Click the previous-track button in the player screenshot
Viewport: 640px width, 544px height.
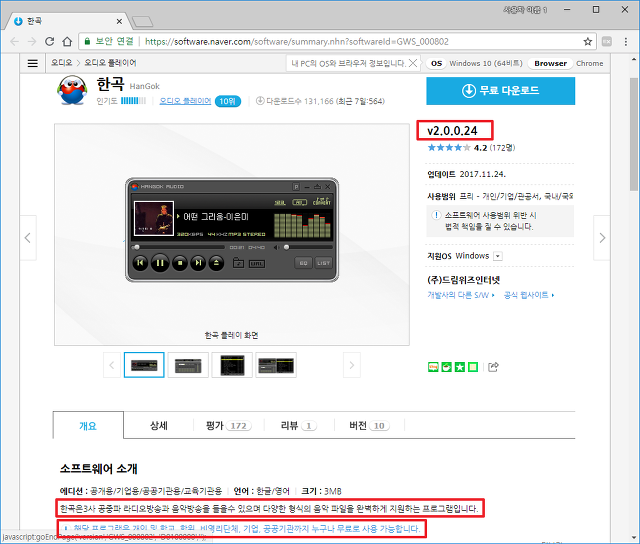coord(140,263)
